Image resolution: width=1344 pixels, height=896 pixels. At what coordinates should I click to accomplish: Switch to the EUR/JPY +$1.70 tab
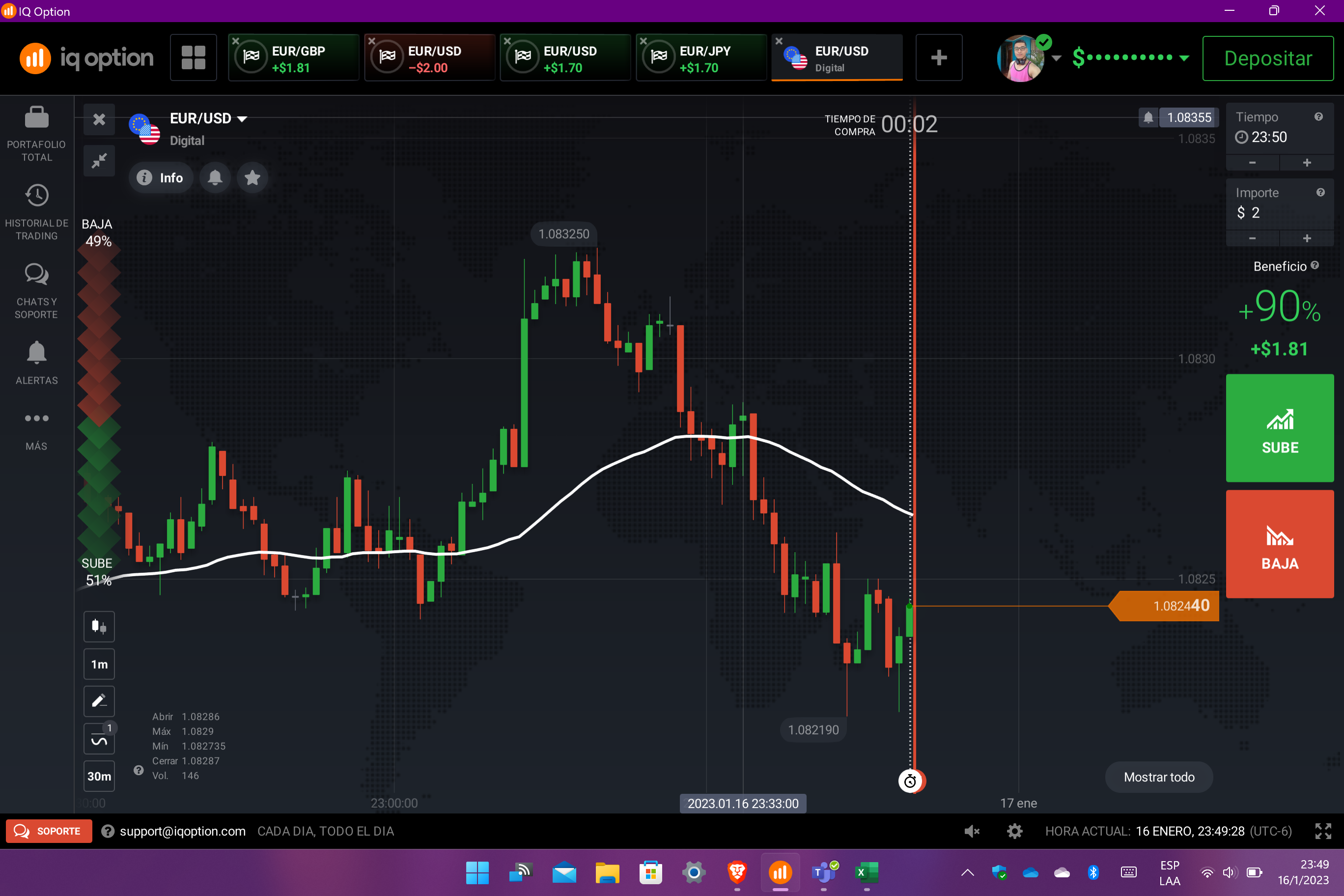click(x=701, y=57)
